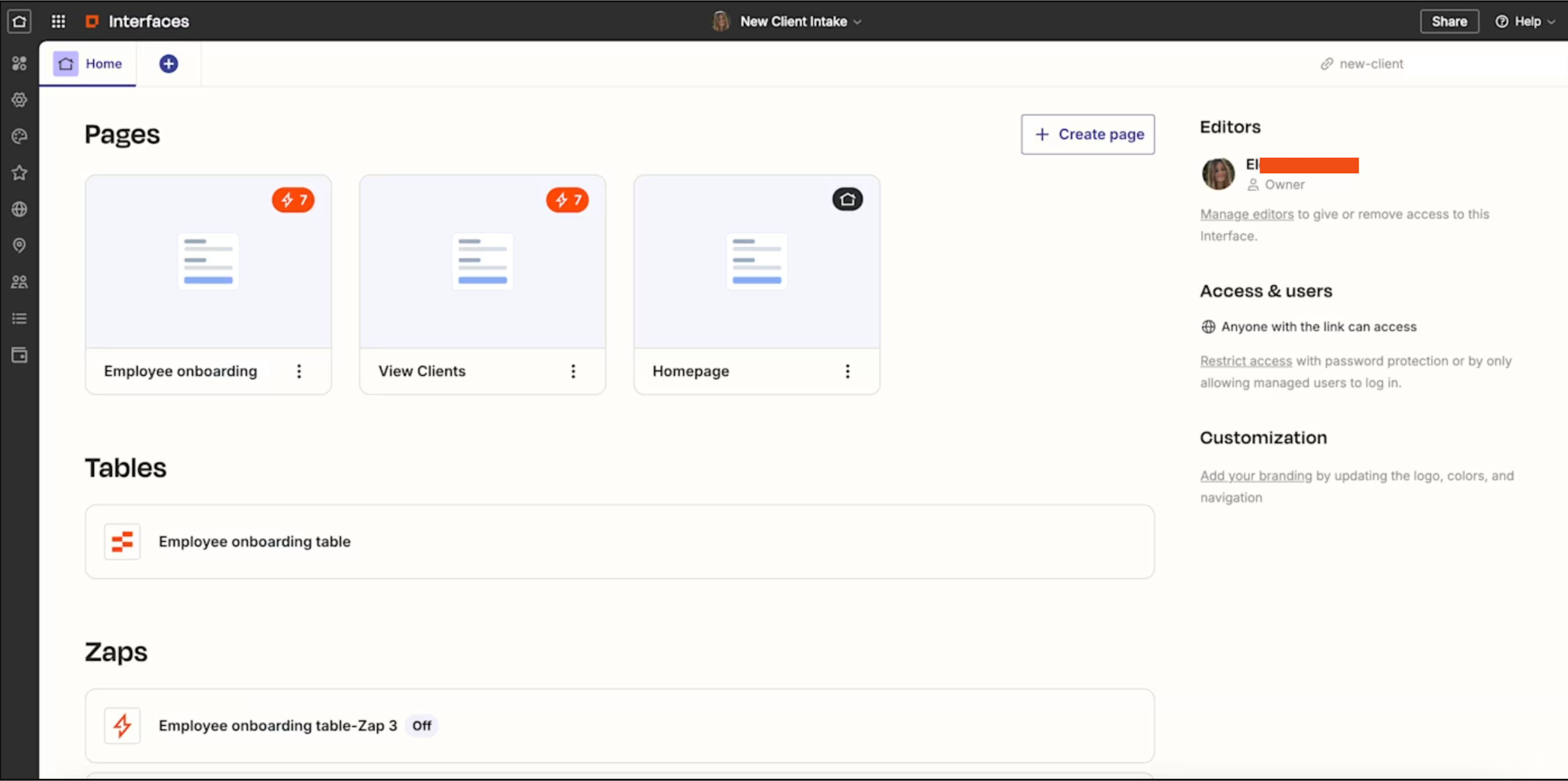The height and width of the screenshot is (781, 1568).
Task: Open the Homepage page thumbnail
Action: [756, 262]
